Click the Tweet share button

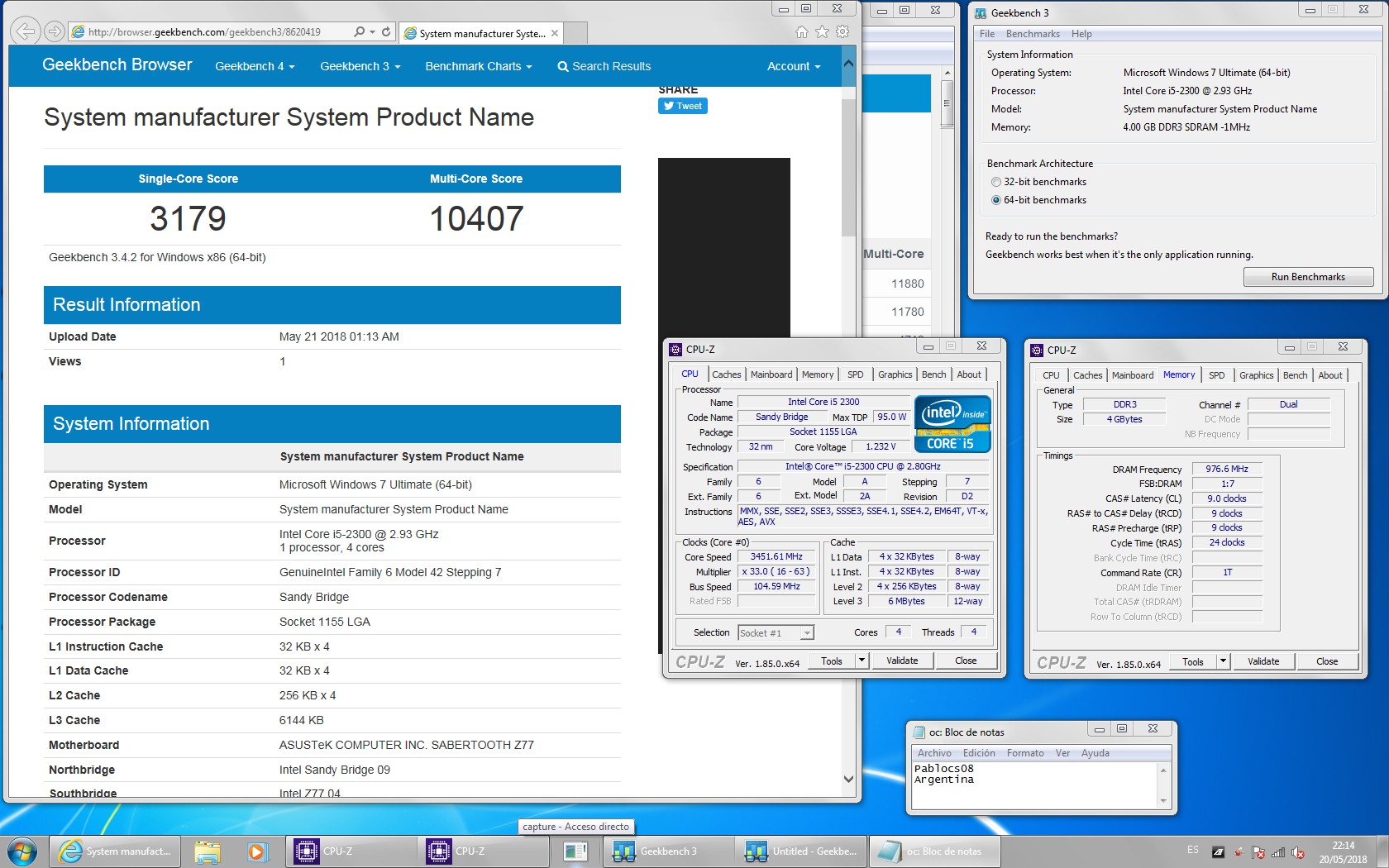(683, 106)
